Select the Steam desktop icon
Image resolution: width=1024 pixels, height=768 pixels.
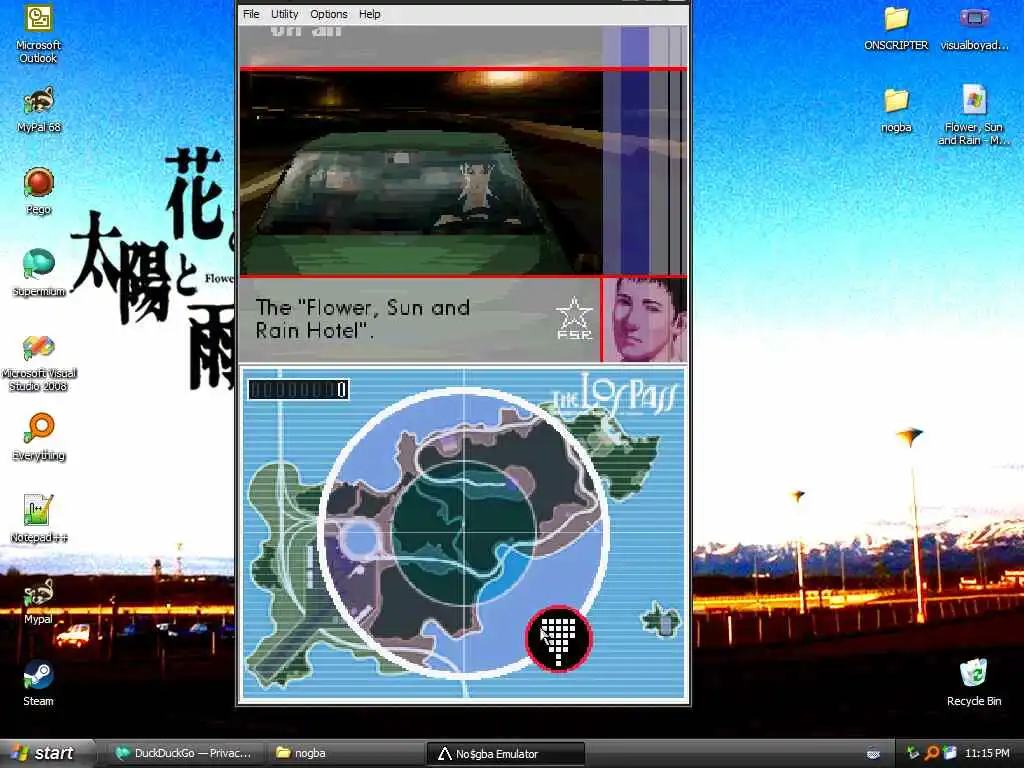tap(38, 683)
